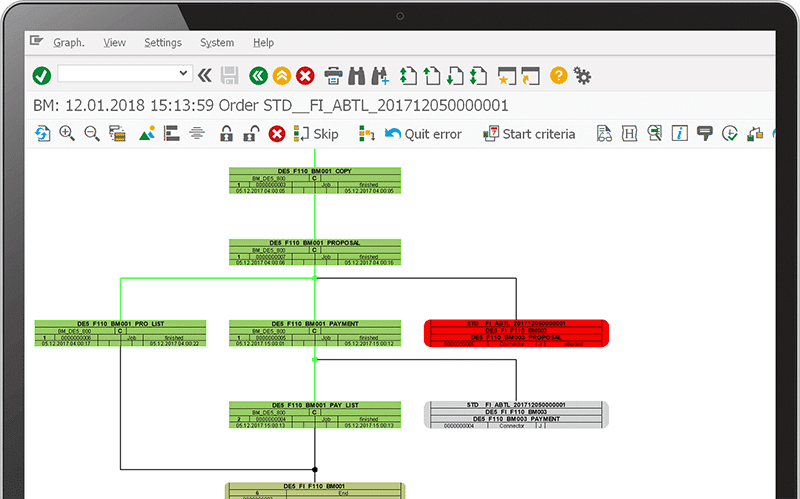Click the open padlock unlock icon
Image resolution: width=800 pixels, height=499 pixels.
[251, 134]
